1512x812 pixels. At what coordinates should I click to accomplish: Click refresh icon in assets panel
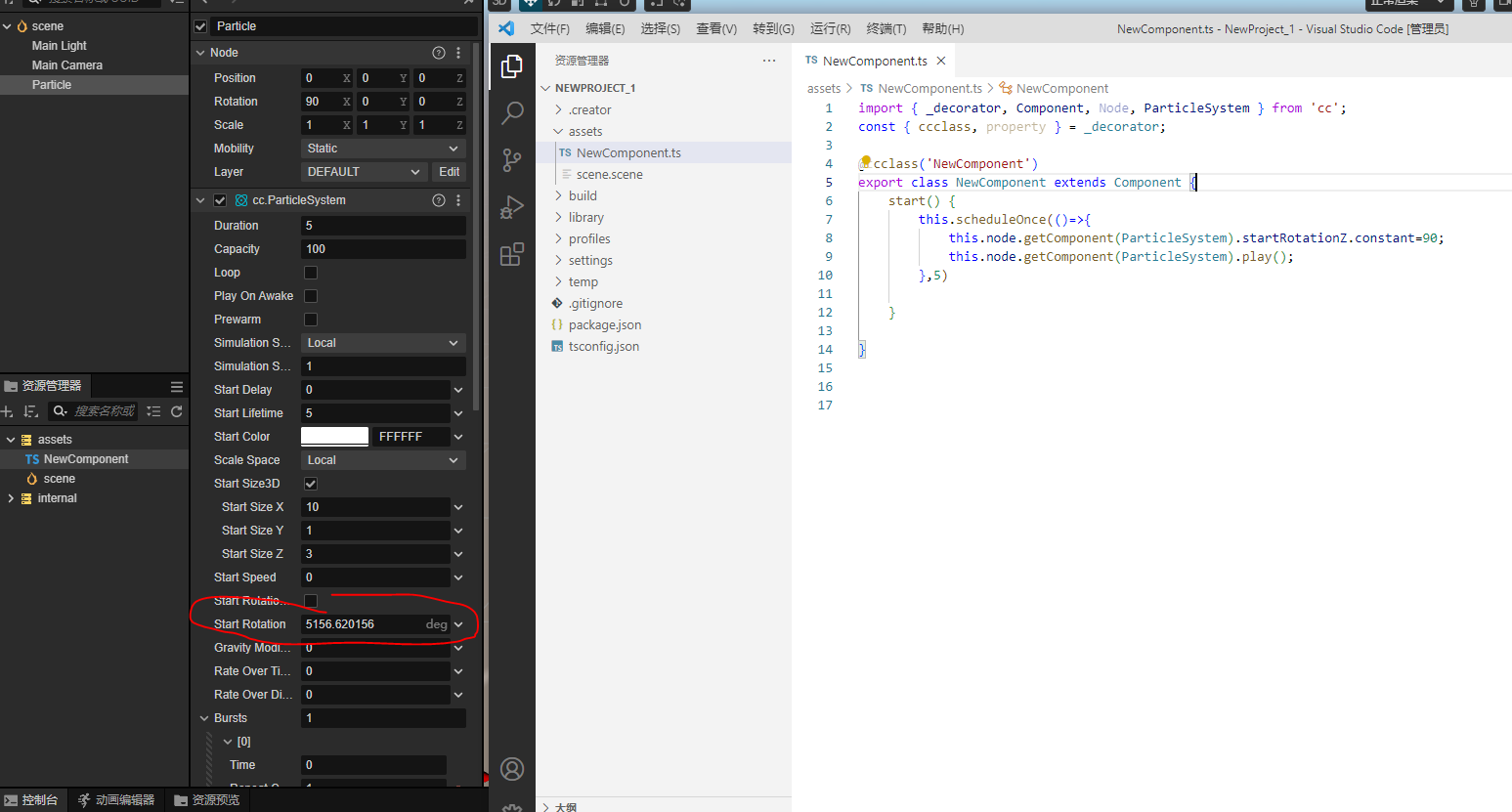pyautogui.click(x=177, y=411)
